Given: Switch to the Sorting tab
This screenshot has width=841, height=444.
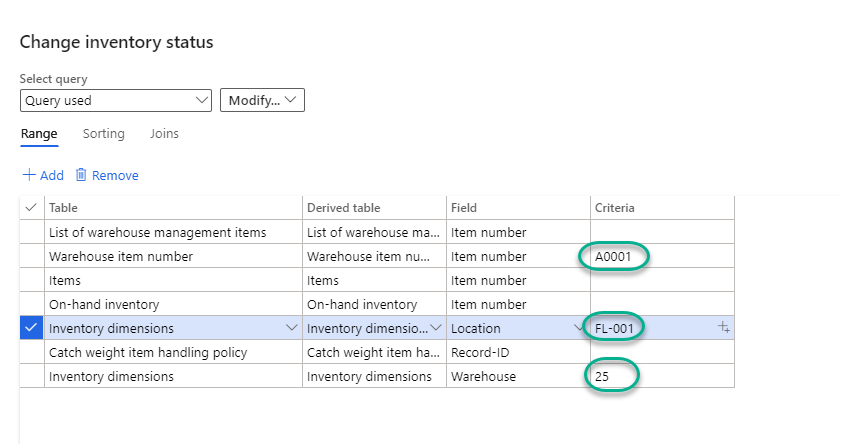Looking at the screenshot, I should click(103, 133).
